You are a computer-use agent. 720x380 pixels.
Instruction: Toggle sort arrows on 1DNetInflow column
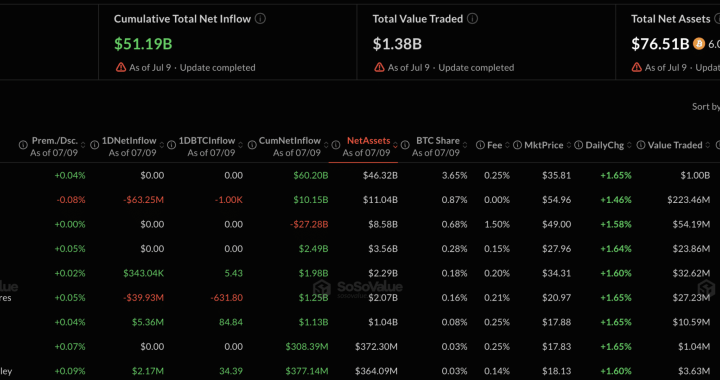pos(161,145)
